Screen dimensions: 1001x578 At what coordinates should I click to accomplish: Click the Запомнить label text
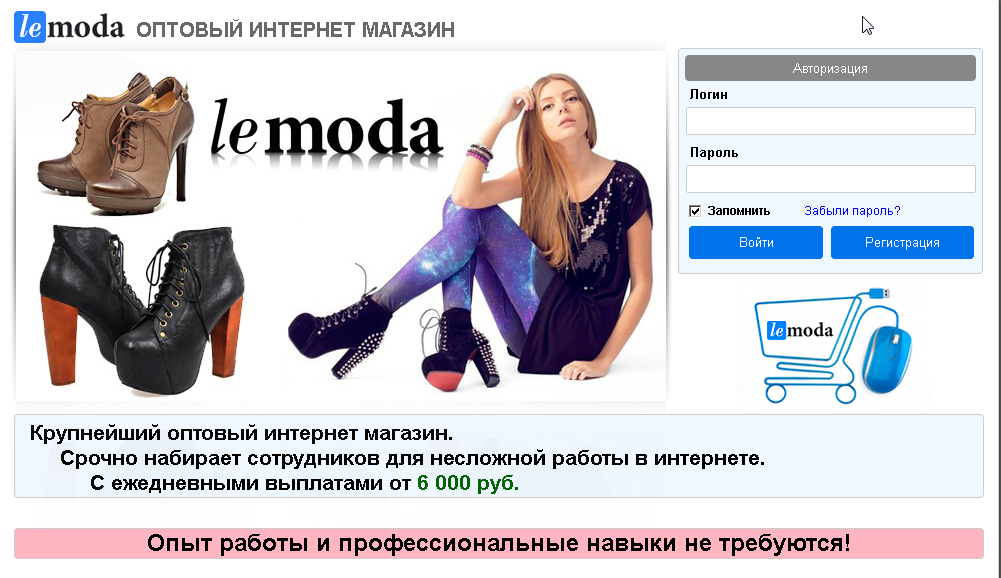[739, 211]
